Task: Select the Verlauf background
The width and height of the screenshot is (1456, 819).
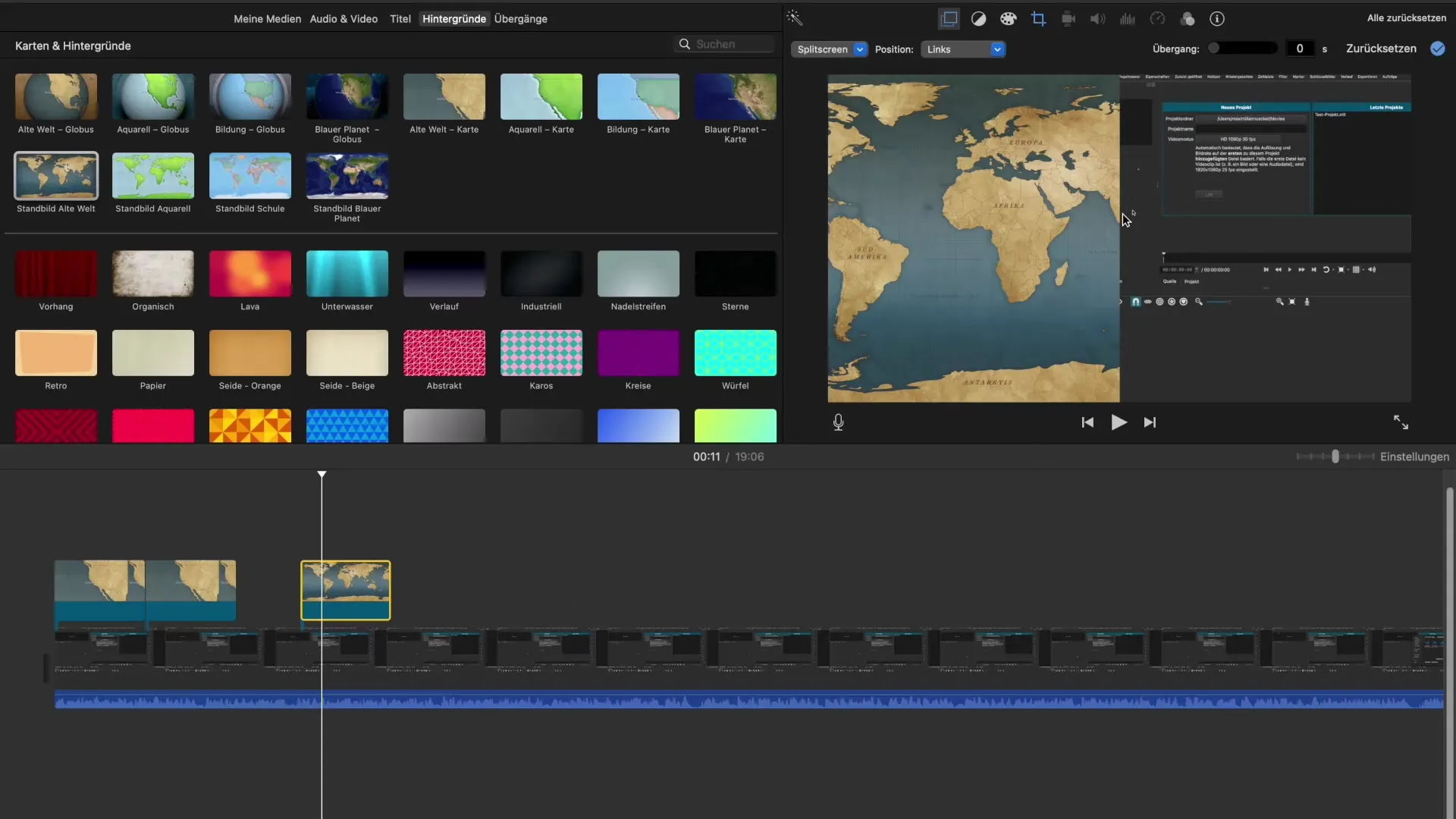Action: pos(444,274)
